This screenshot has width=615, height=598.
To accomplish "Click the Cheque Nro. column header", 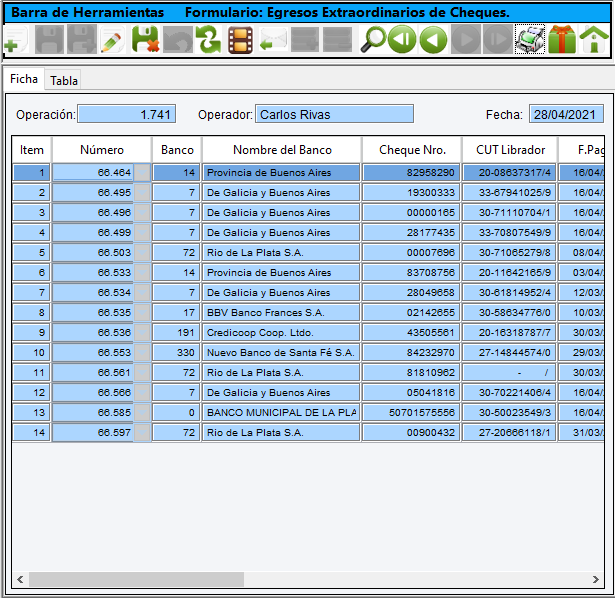I will [x=412, y=150].
